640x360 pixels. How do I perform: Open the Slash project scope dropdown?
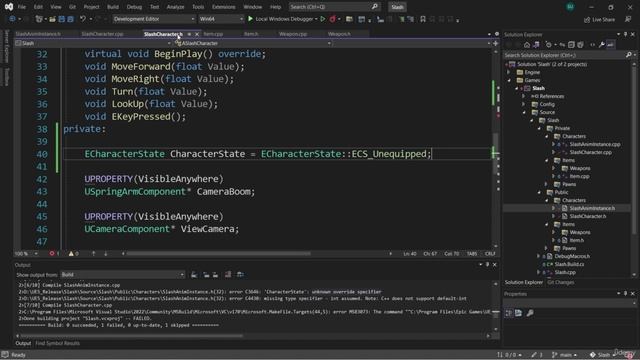(x=93, y=43)
